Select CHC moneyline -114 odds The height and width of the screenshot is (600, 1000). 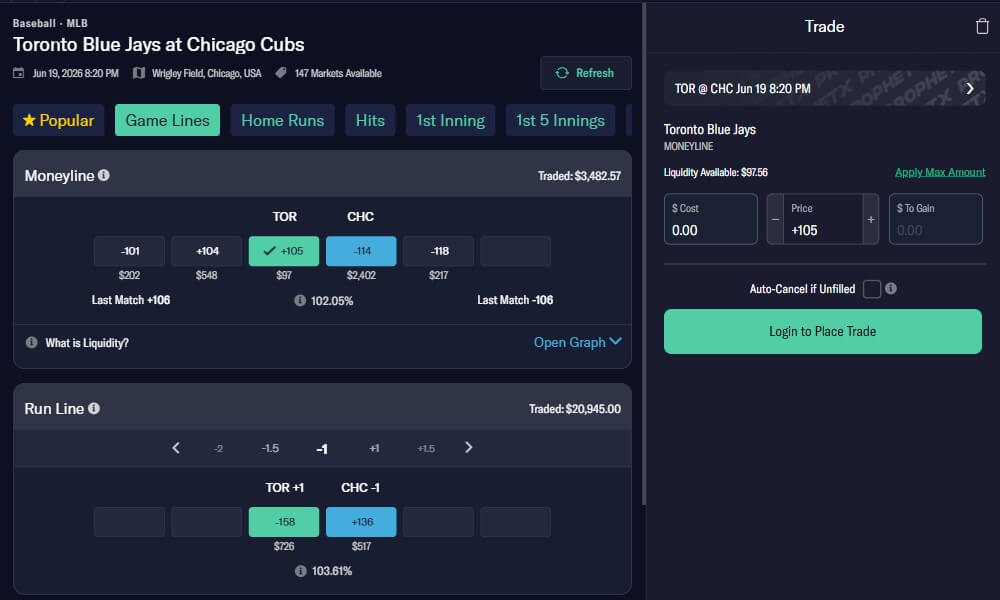coord(361,251)
